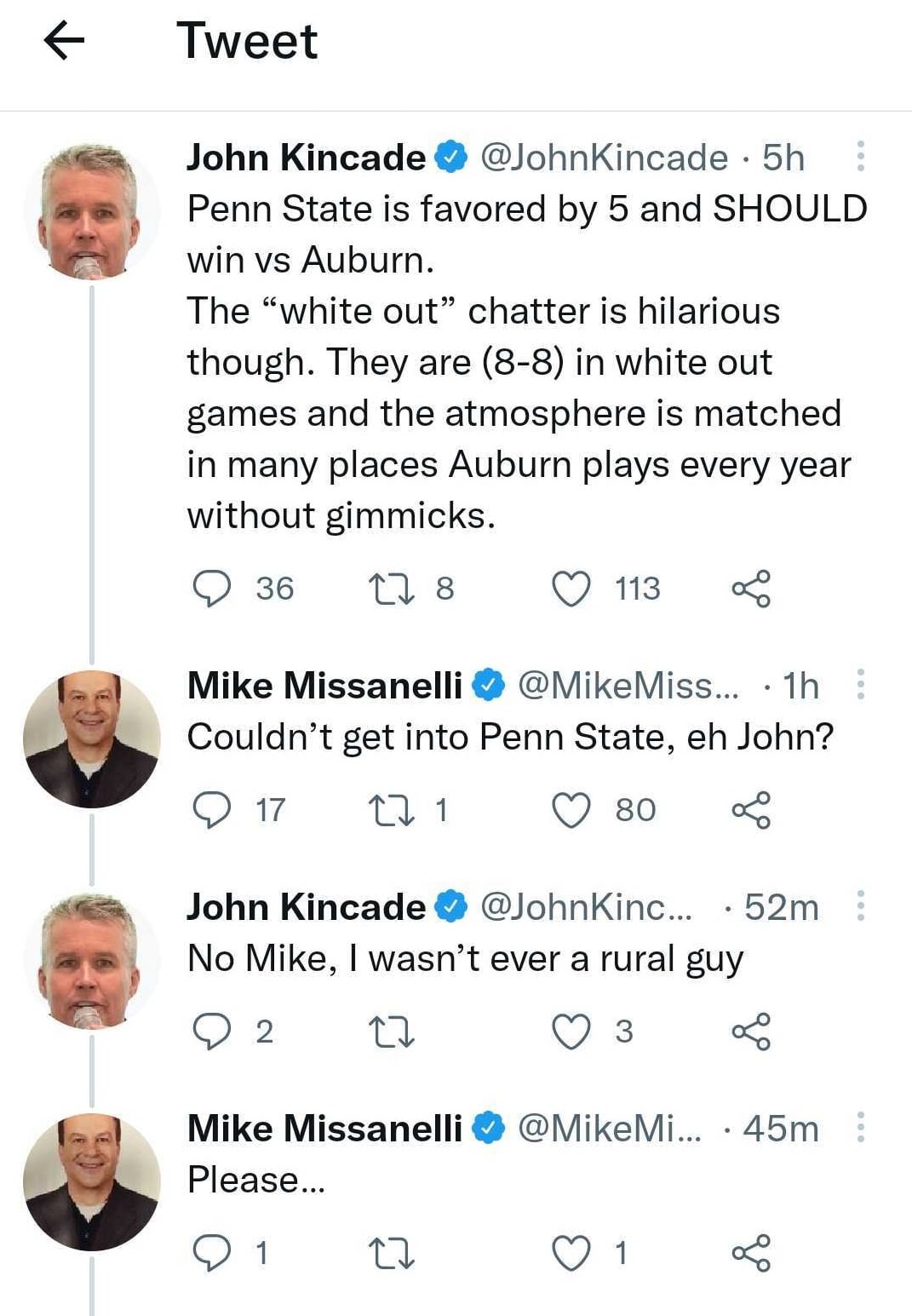Share Mike Missanelli's "Please..." tweet
Image resolution: width=912 pixels, height=1316 pixels.
[751, 1253]
